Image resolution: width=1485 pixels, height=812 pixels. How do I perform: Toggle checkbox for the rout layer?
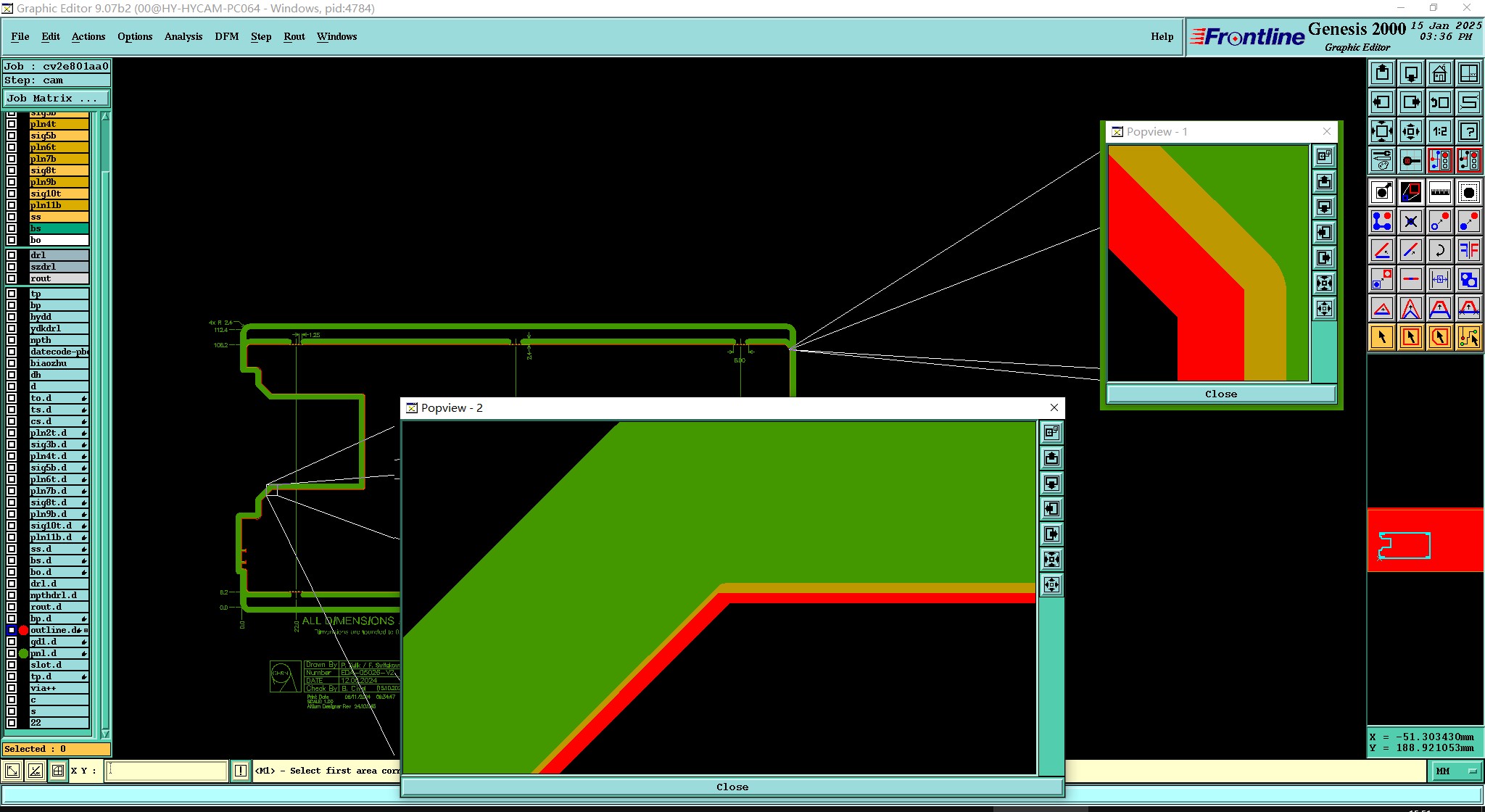click(12, 278)
